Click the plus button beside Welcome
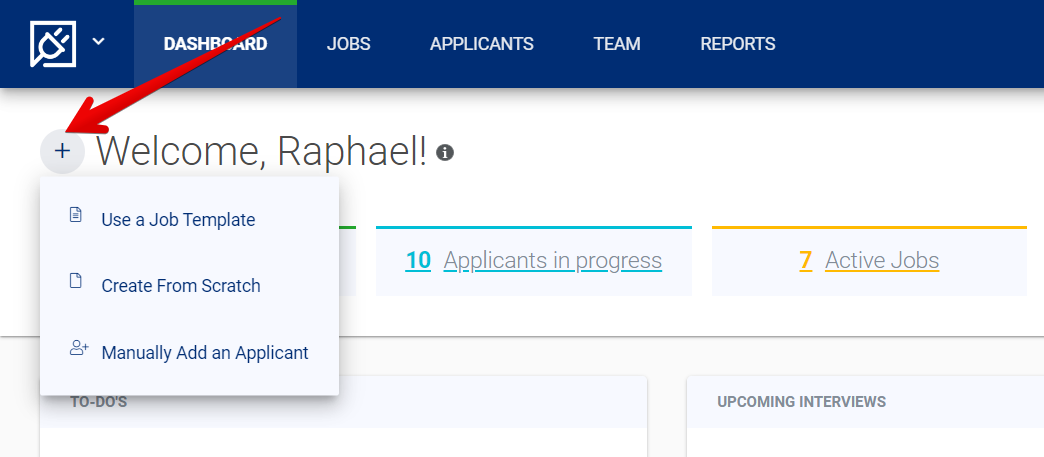The image size is (1044, 457). coord(62,151)
